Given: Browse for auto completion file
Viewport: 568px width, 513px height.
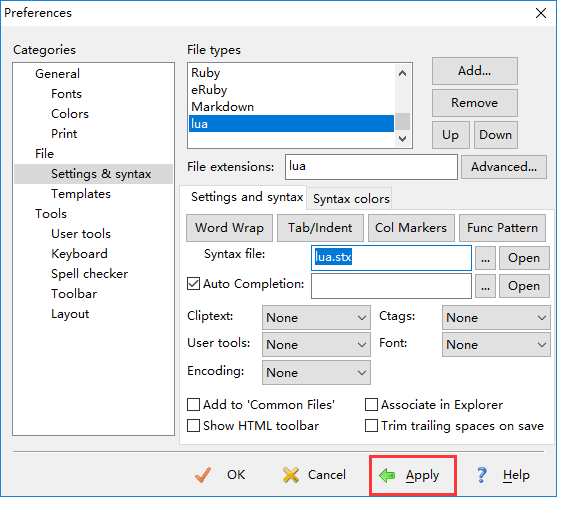Looking at the screenshot, I should pyautogui.click(x=485, y=286).
